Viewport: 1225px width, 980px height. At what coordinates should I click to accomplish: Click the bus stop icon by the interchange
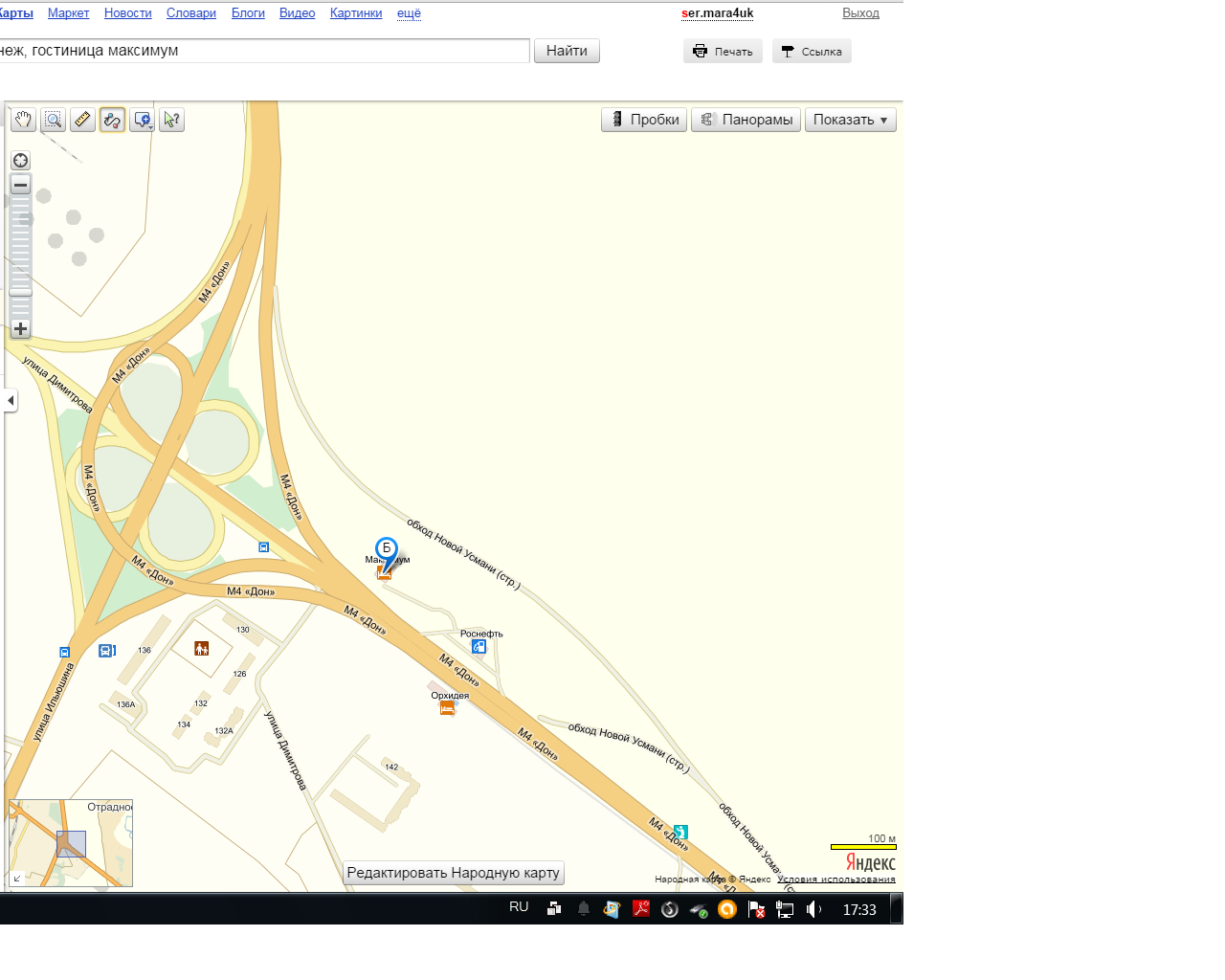[x=263, y=547]
